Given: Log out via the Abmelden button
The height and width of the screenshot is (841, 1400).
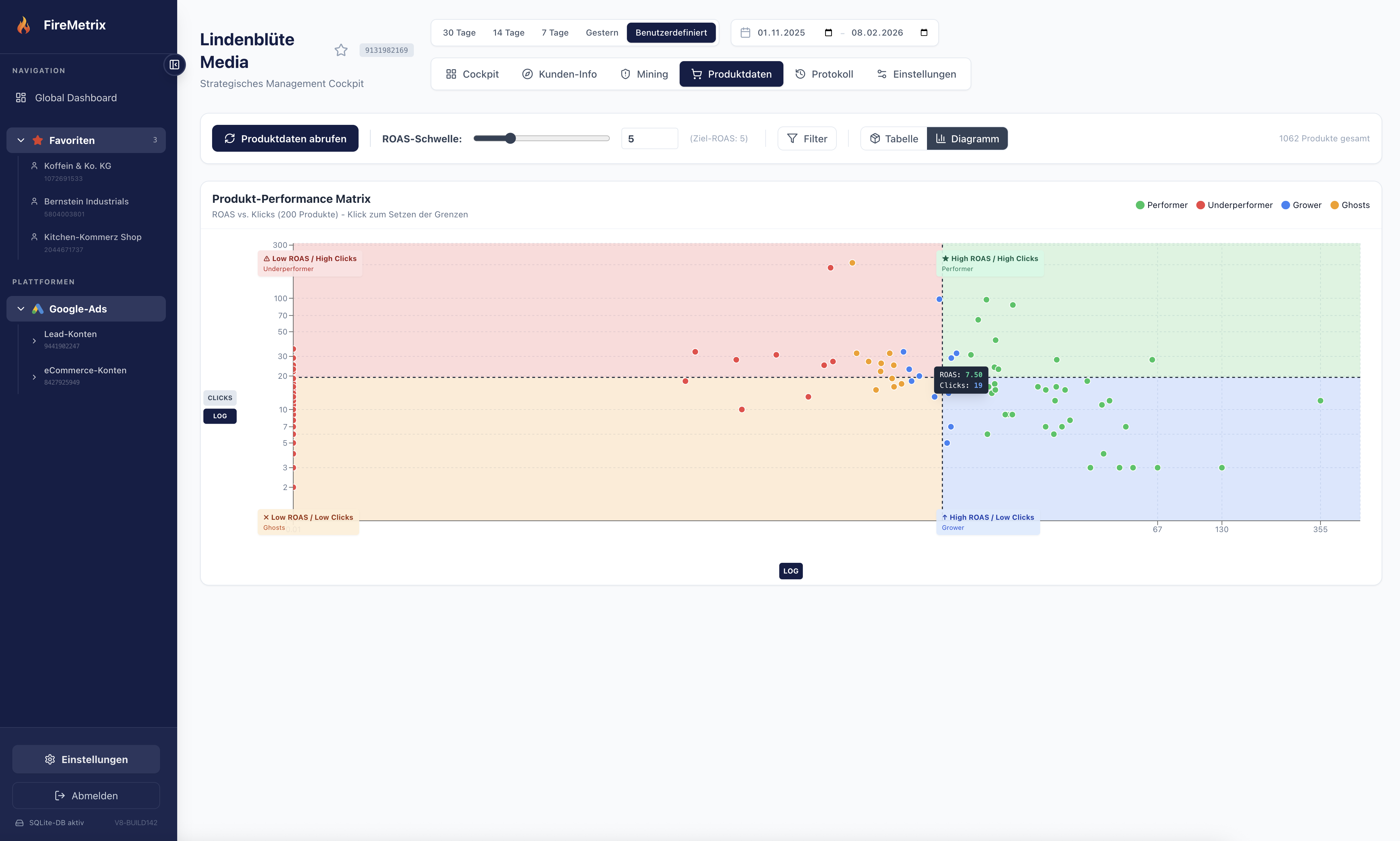Looking at the screenshot, I should (86, 795).
